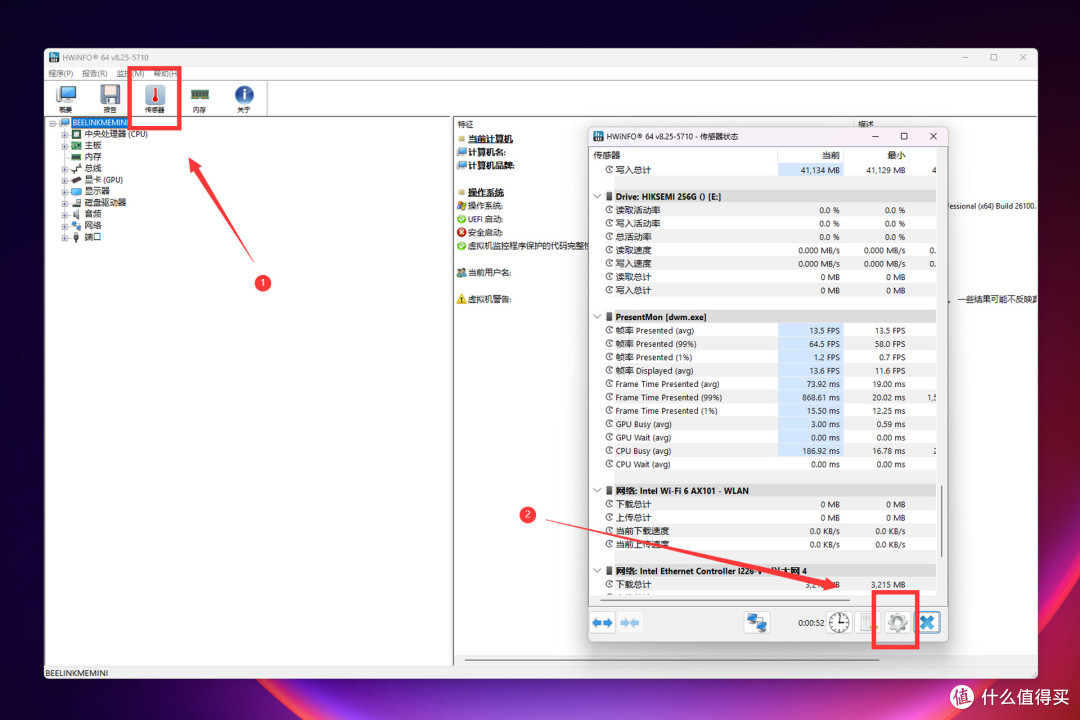Image resolution: width=1080 pixels, height=720 pixels.
Task: Click the sensor window vertical scrollbar
Action: click(941, 522)
